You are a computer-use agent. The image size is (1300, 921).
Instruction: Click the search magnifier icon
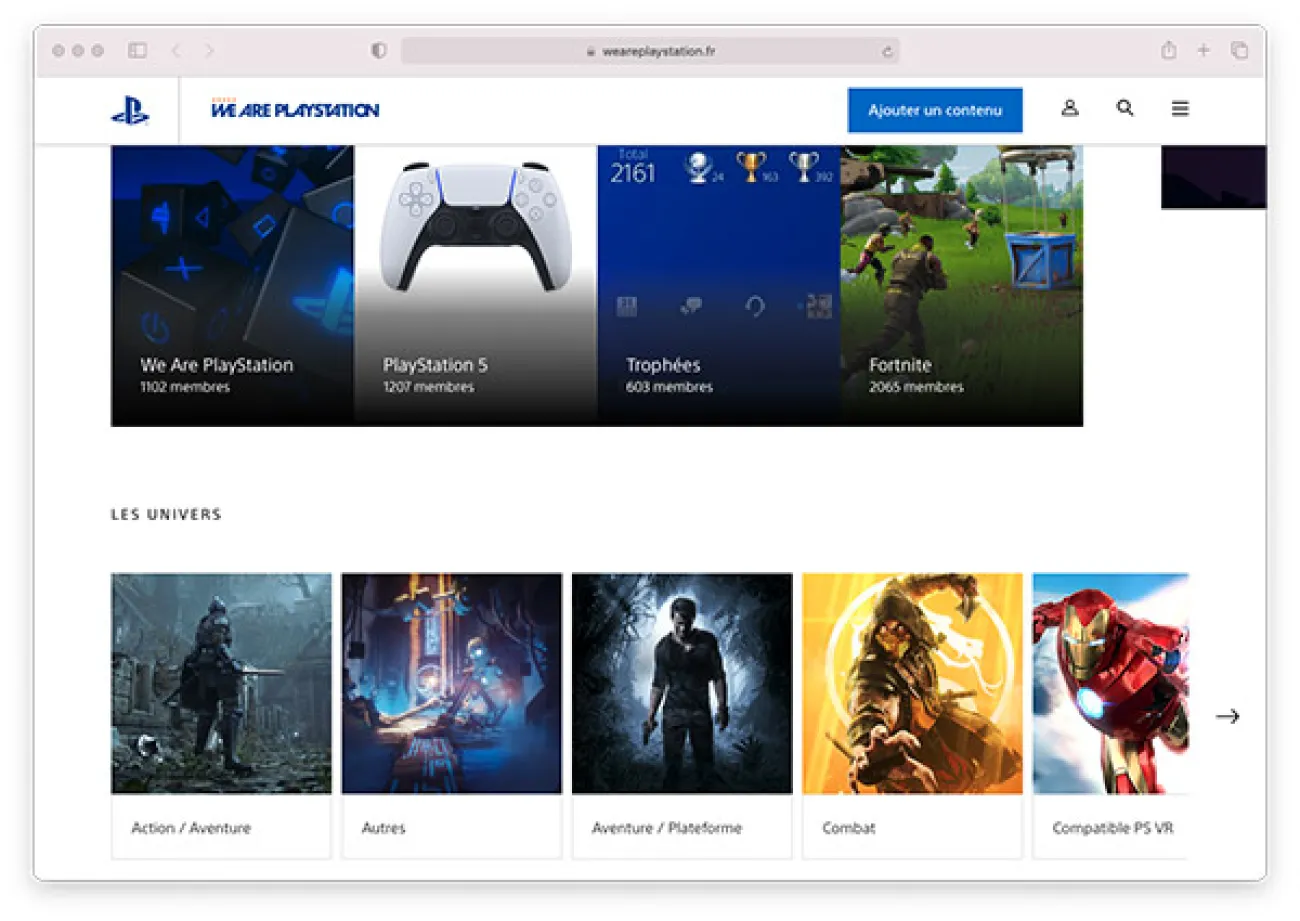(x=1125, y=108)
